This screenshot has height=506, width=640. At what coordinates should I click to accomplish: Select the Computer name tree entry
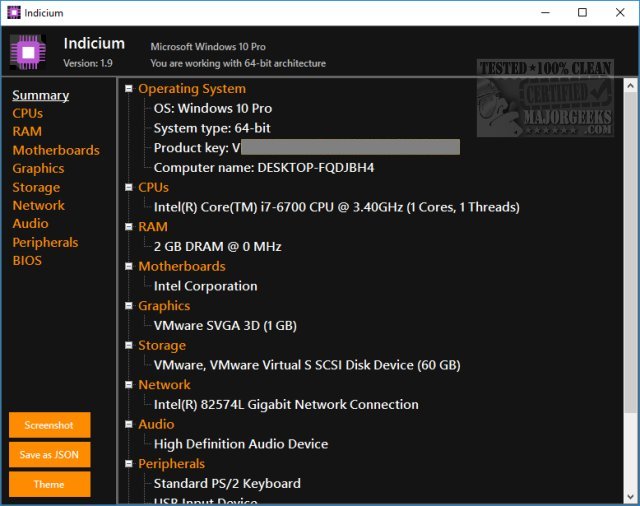[264, 168]
